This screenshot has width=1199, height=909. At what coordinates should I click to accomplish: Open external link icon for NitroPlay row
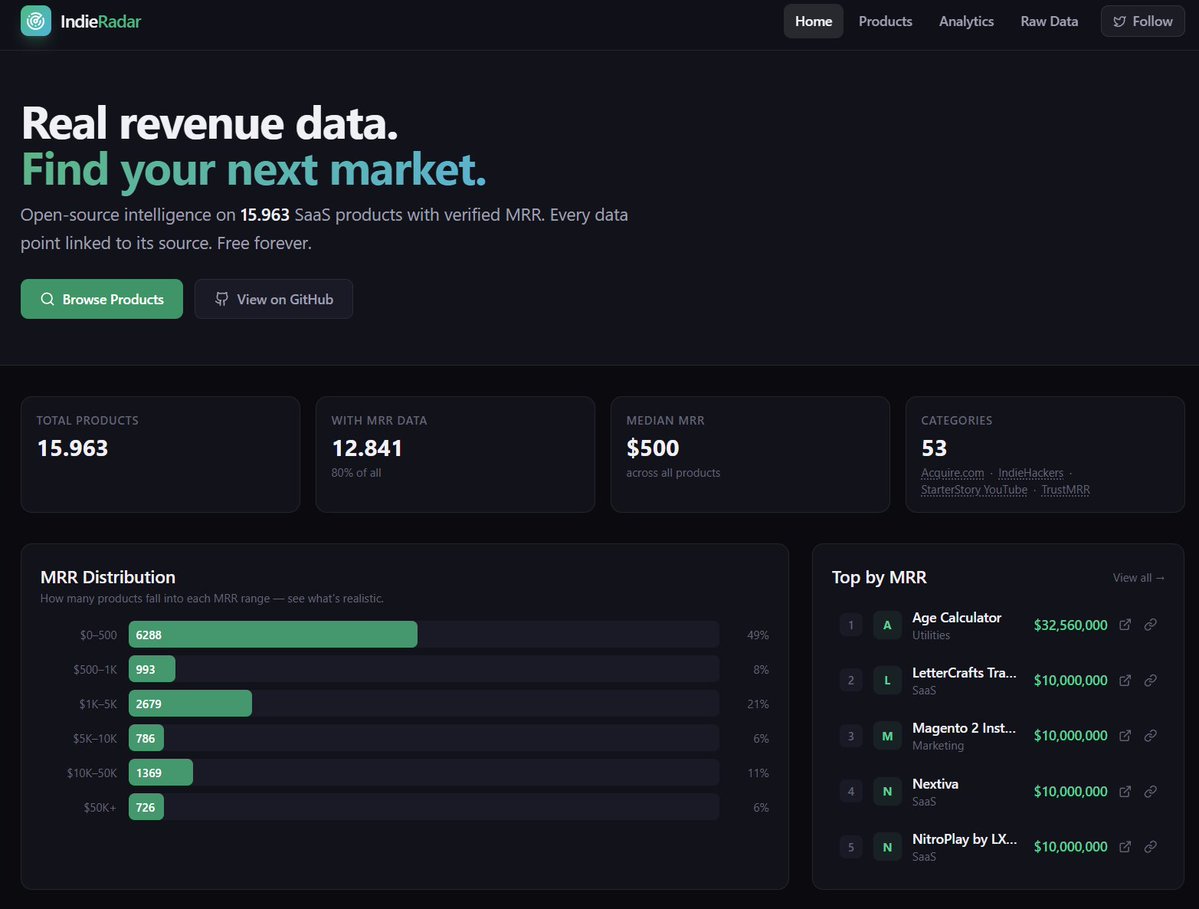click(x=1125, y=846)
